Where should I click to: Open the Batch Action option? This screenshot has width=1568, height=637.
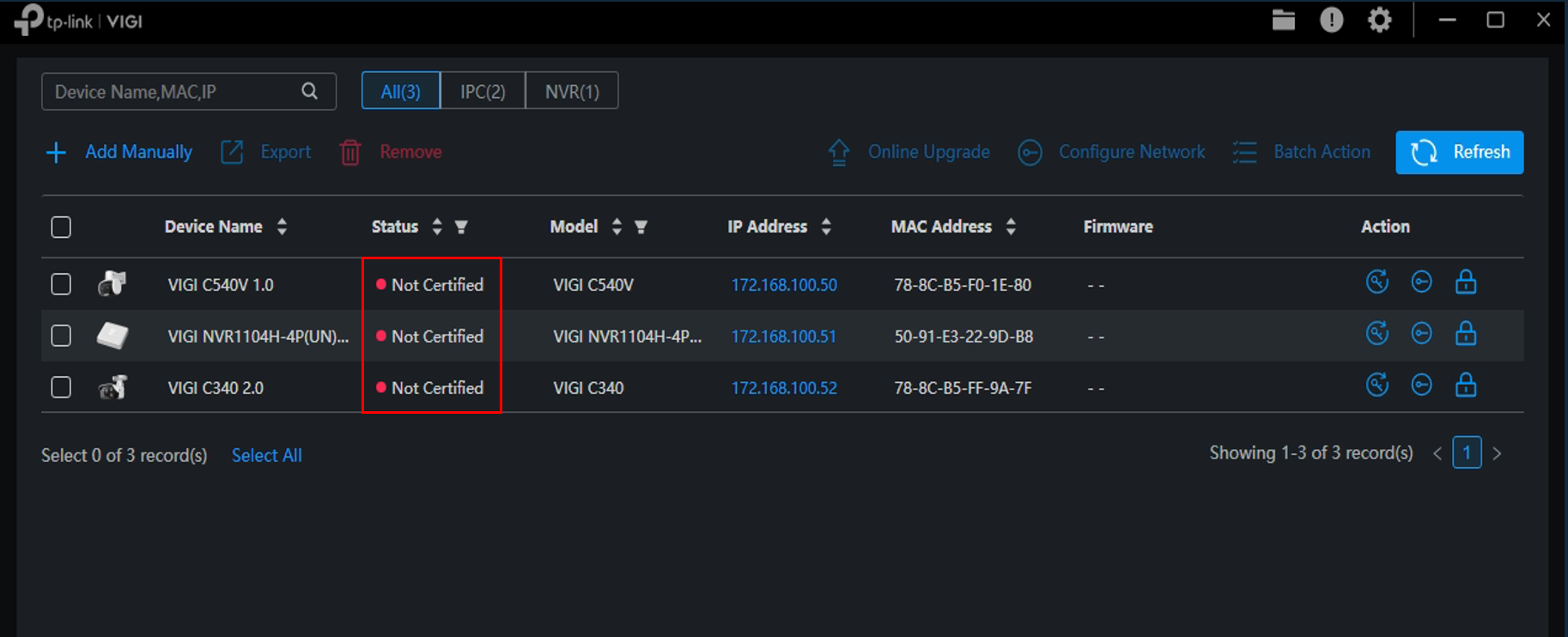1302,152
